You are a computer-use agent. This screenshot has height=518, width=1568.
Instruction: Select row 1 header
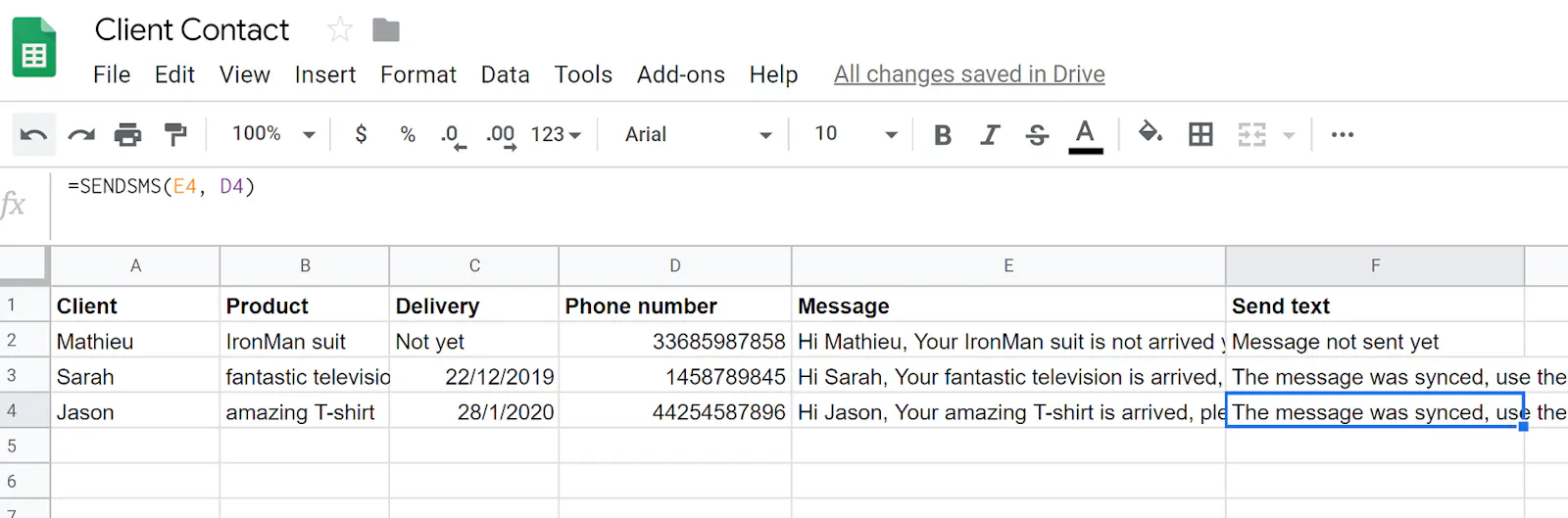click(x=24, y=305)
